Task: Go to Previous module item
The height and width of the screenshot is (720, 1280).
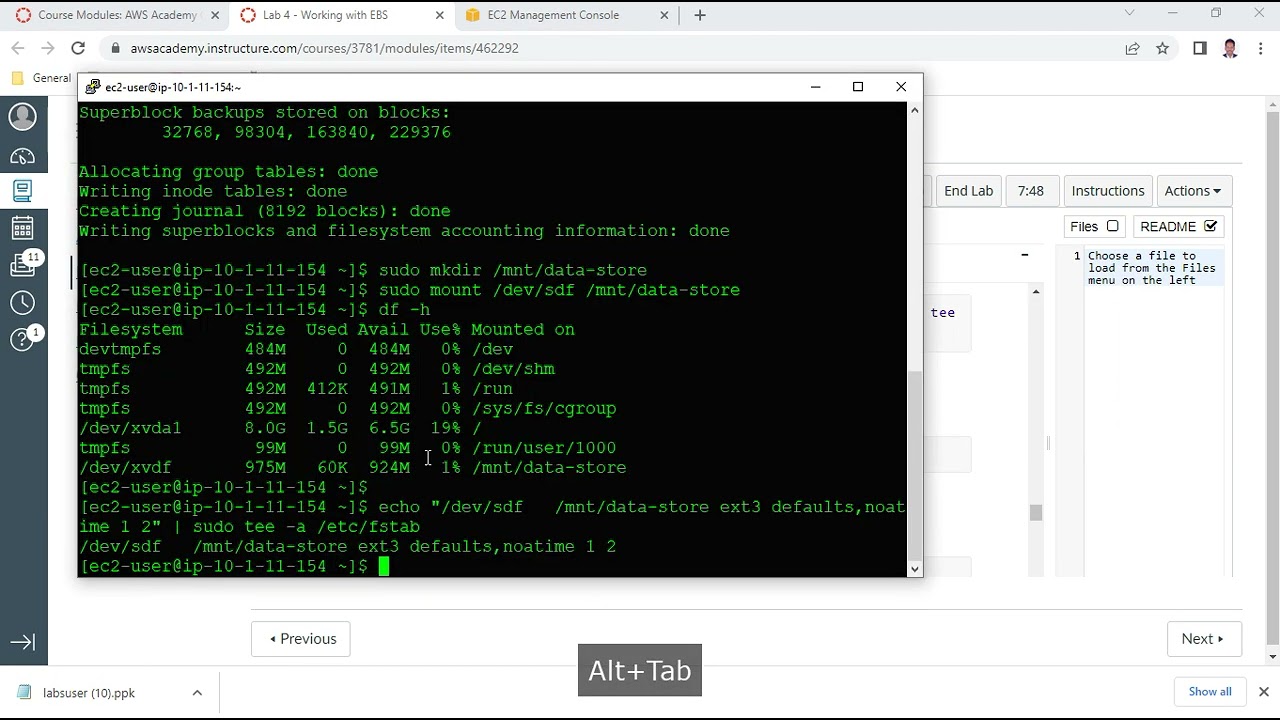Action: (301, 639)
